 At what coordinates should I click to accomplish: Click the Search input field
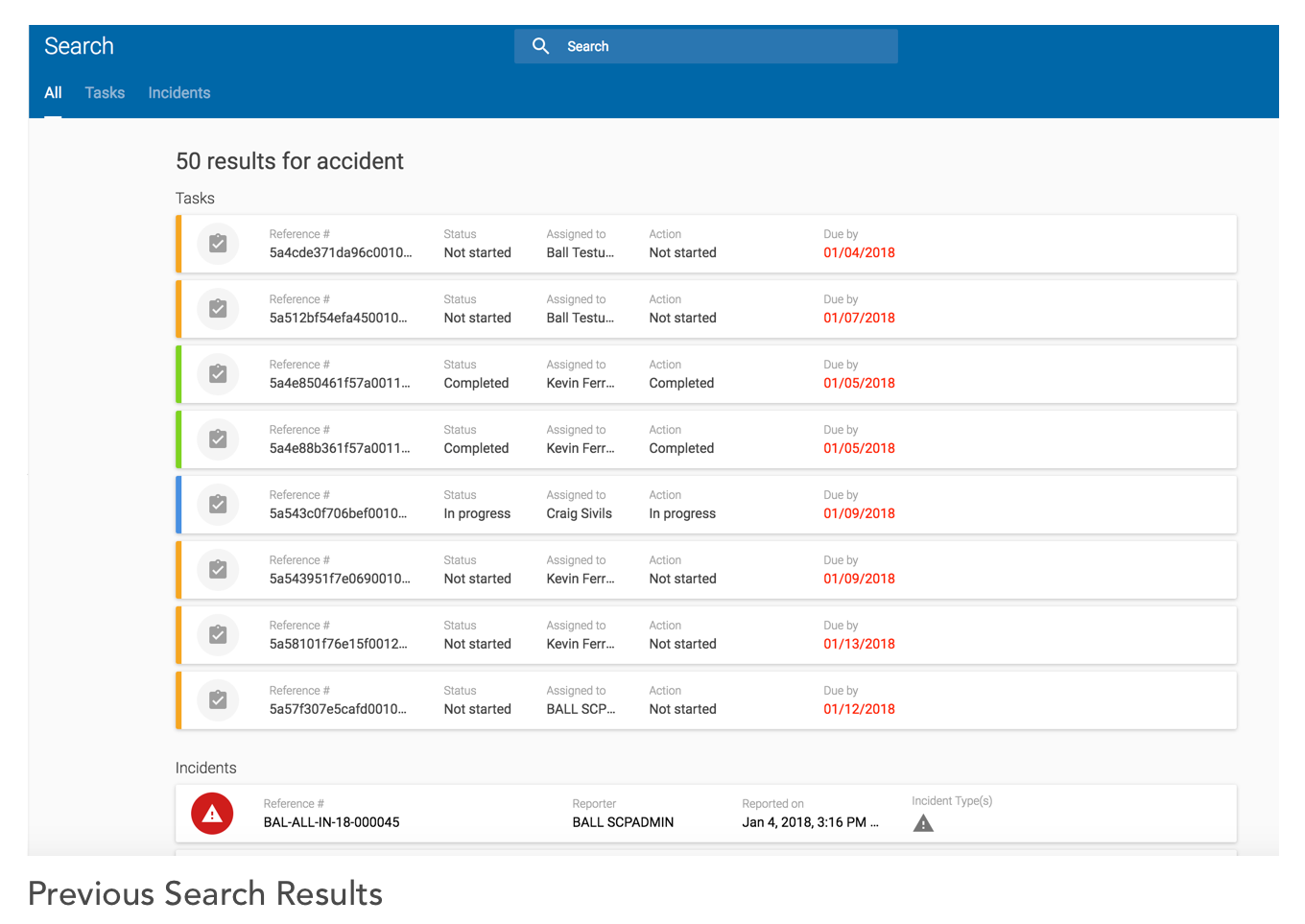[x=706, y=46]
